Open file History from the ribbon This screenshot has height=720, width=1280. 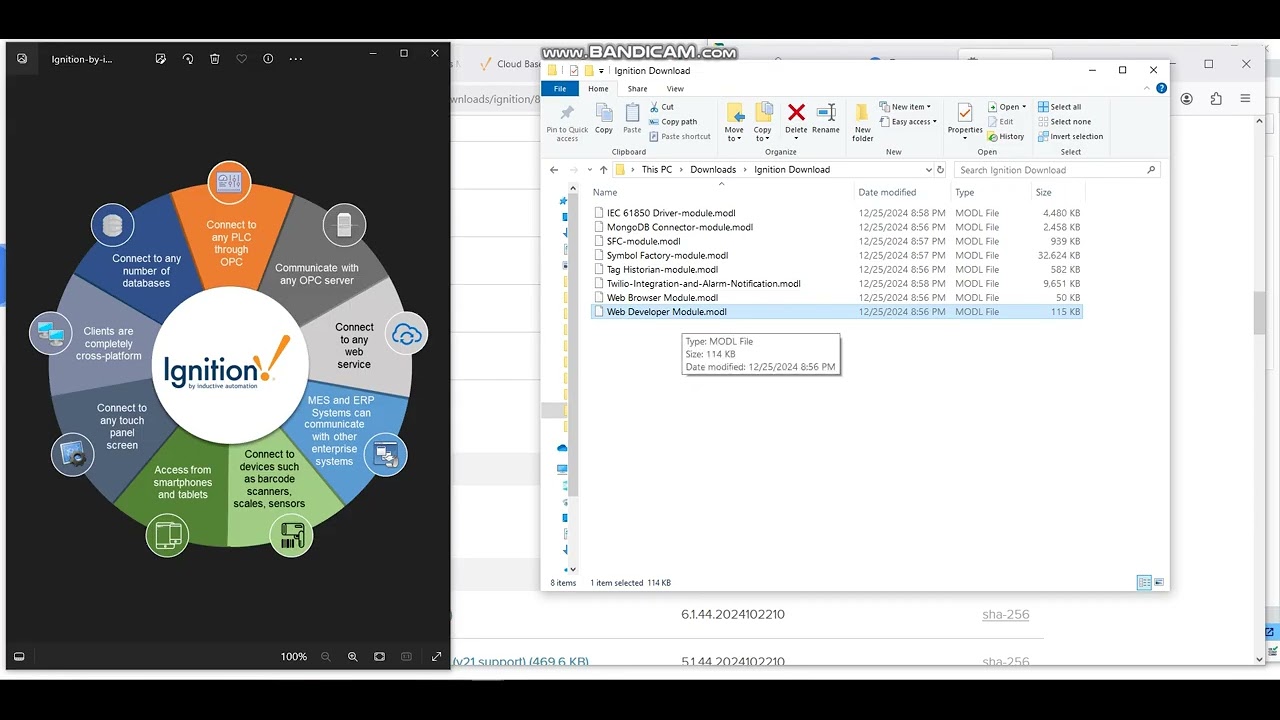pyautogui.click(x=1006, y=137)
